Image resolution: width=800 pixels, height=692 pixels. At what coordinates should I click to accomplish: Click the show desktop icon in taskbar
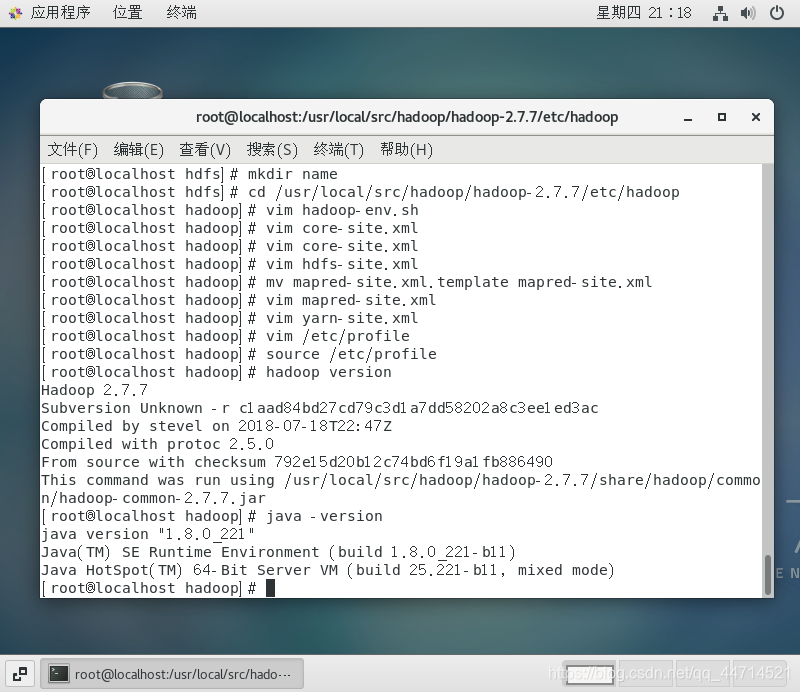[x=20, y=674]
